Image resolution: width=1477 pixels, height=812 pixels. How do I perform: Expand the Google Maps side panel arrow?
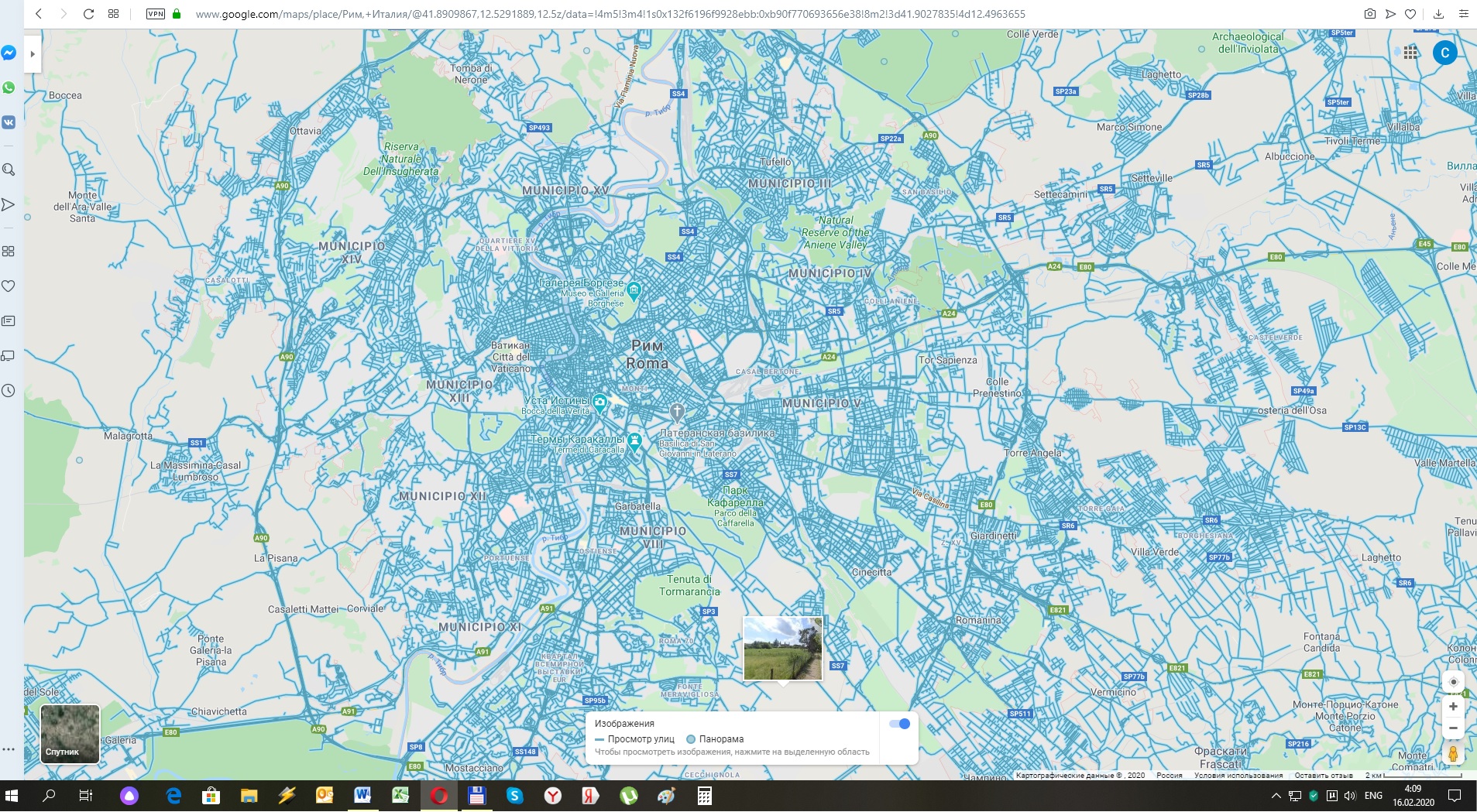[x=33, y=54]
